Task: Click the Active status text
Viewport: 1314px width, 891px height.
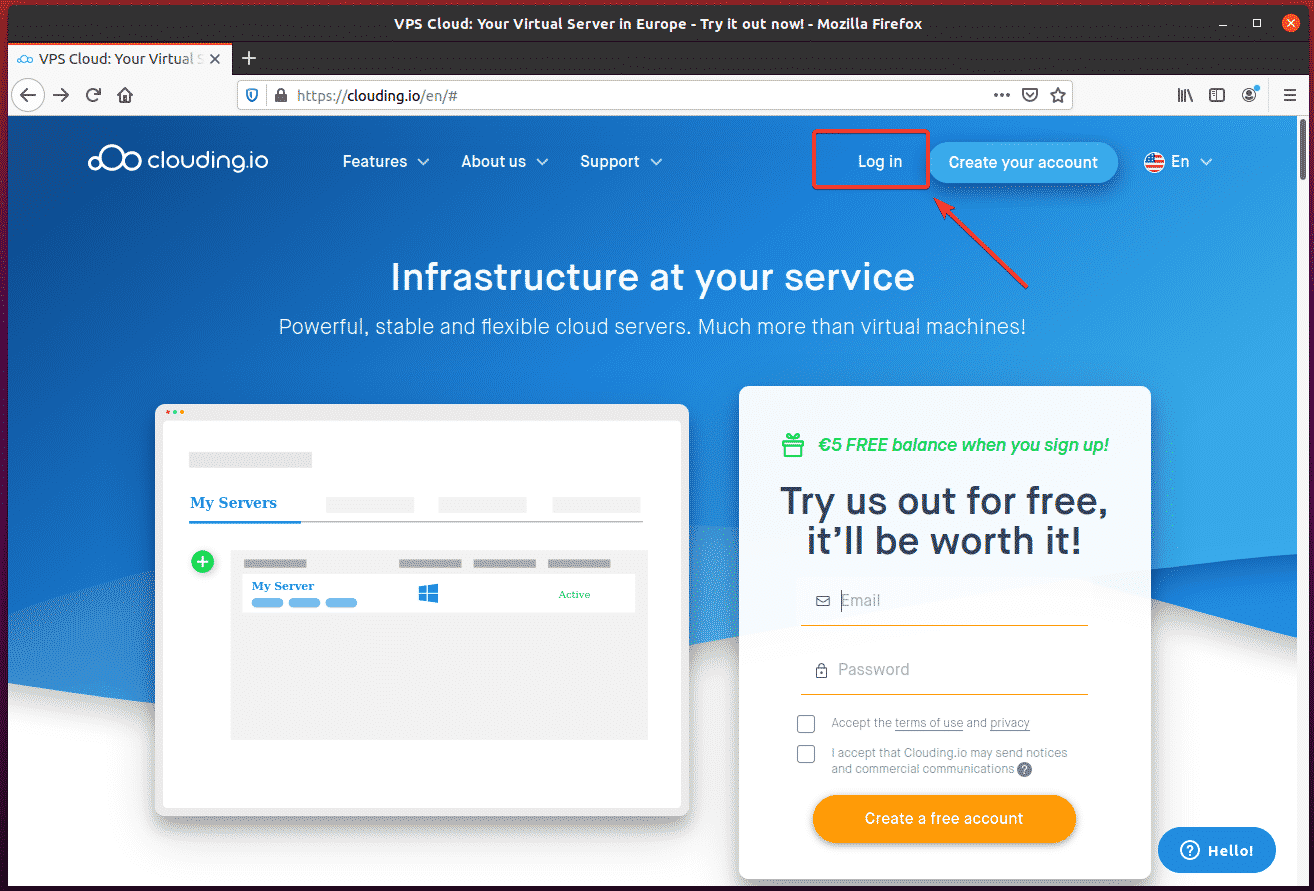Action: (574, 595)
